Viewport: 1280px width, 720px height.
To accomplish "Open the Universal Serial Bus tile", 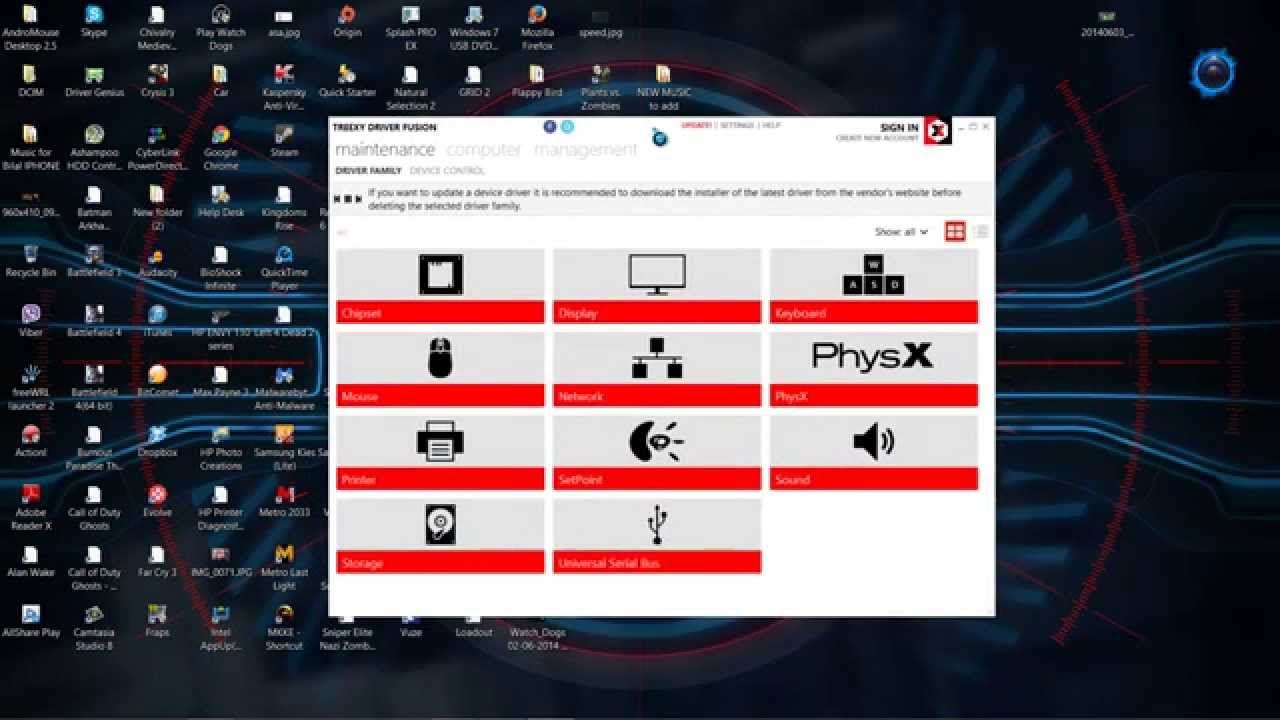I will point(657,537).
